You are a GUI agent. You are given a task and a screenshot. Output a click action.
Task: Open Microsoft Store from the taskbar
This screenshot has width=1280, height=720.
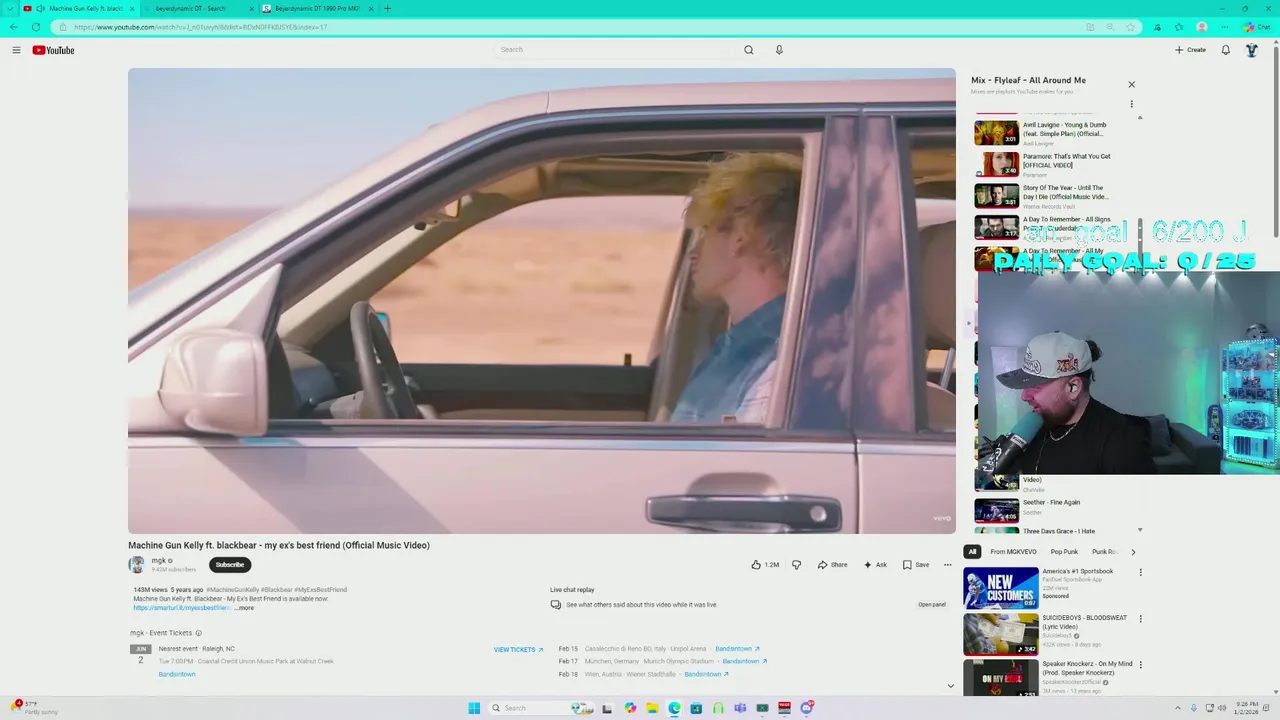[696, 708]
